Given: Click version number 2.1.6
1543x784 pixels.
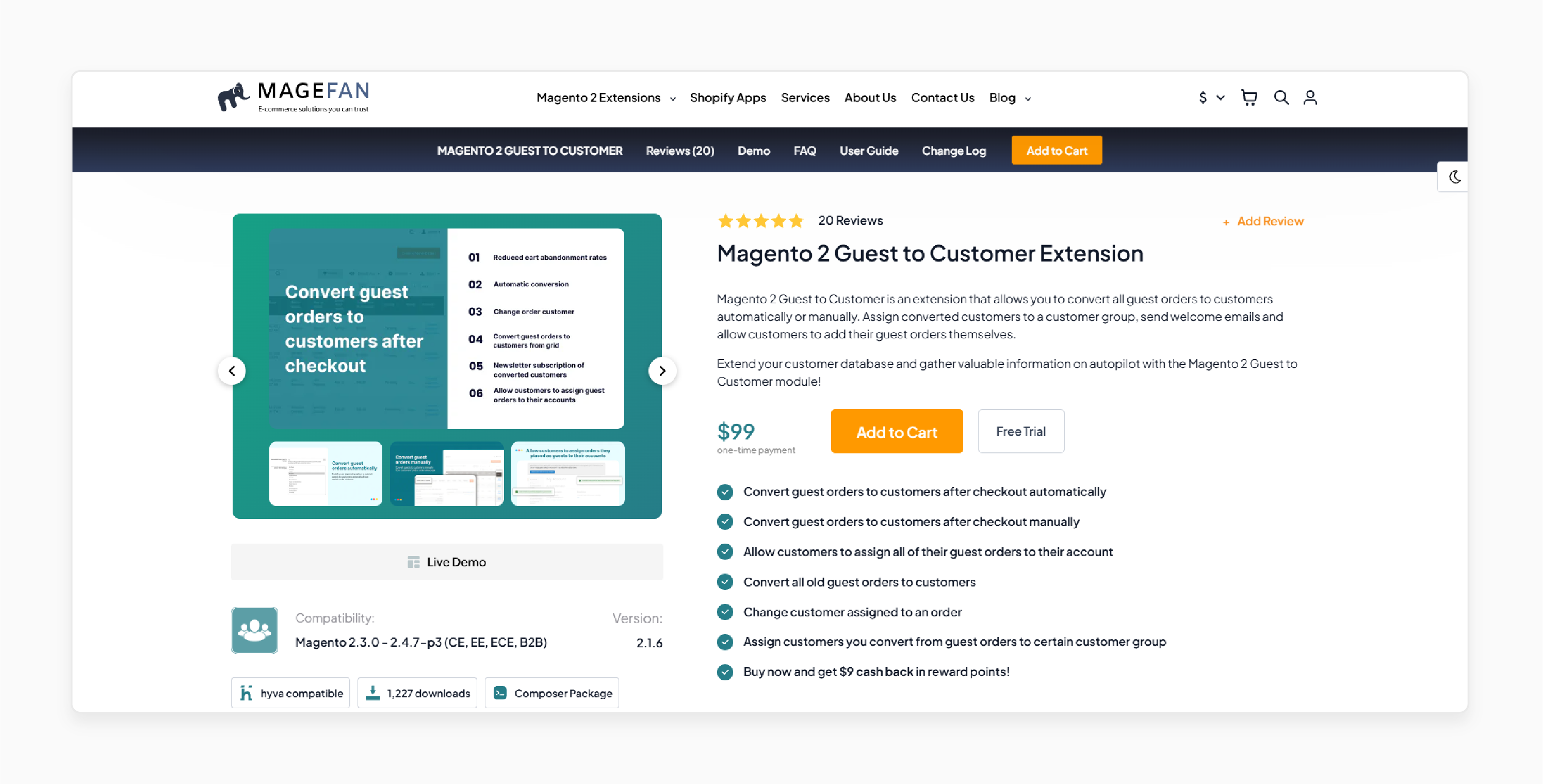Looking at the screenshot, I should tap(649, 643).
